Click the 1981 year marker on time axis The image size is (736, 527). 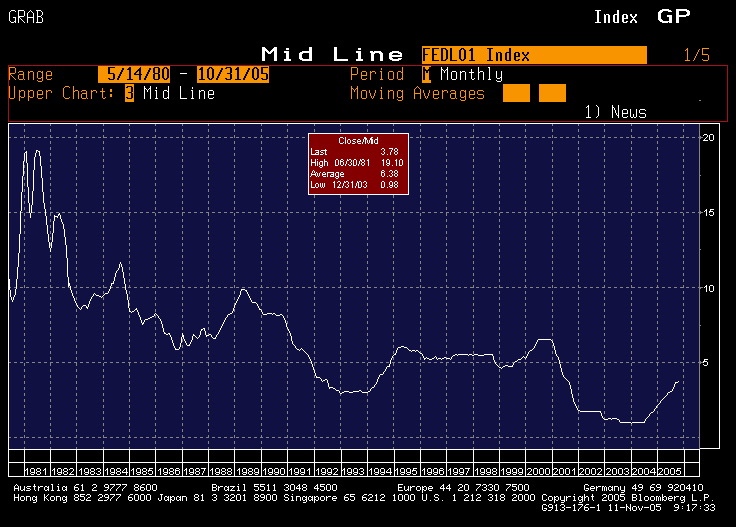[35, 470]
